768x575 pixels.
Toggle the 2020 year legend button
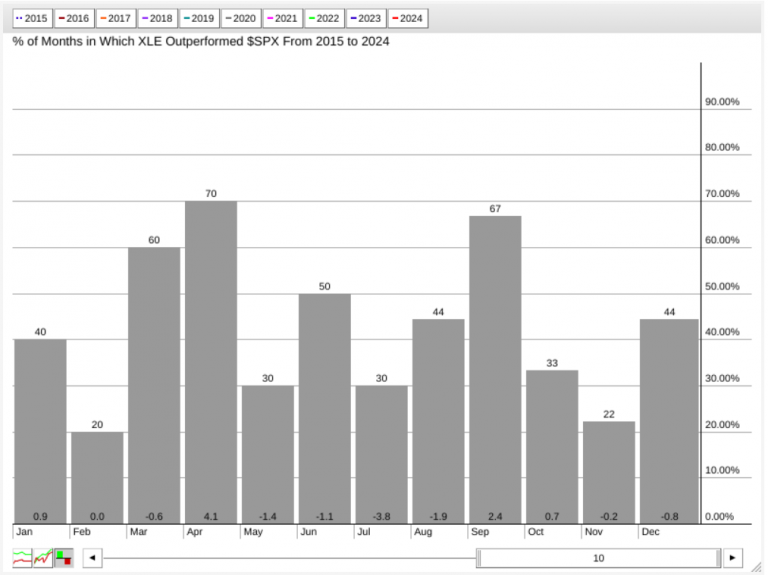coord(240,19)
